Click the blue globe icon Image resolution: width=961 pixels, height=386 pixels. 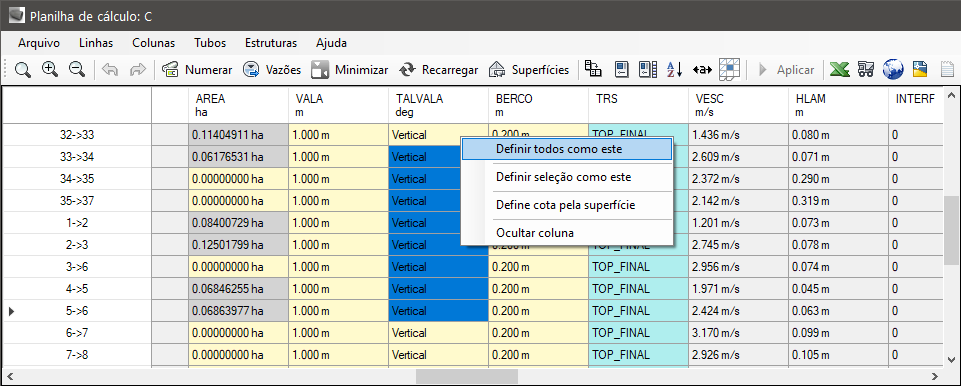pos(893,70)
